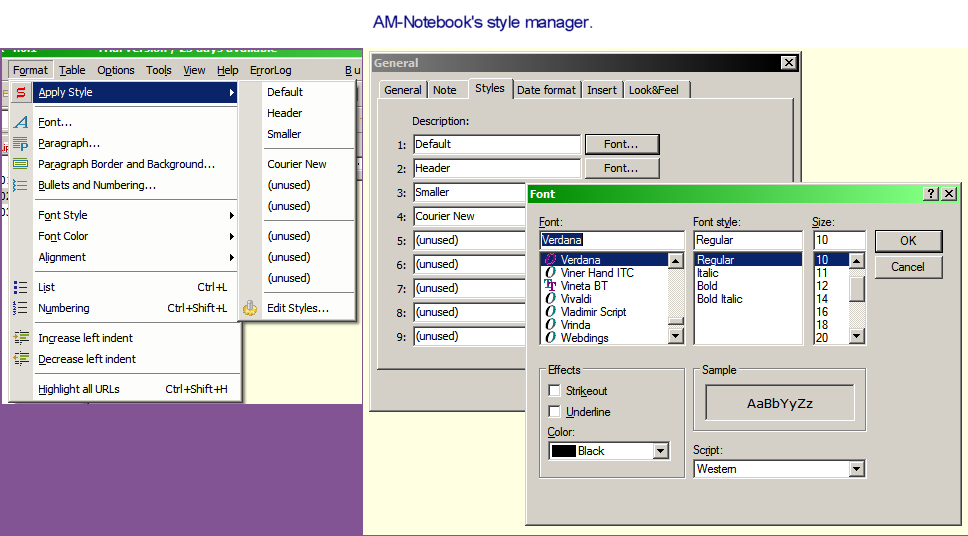This screenshot has width=968, height=536.
Task: Enable the Strikeout checkbox
Action: click(x=555, y=391)
